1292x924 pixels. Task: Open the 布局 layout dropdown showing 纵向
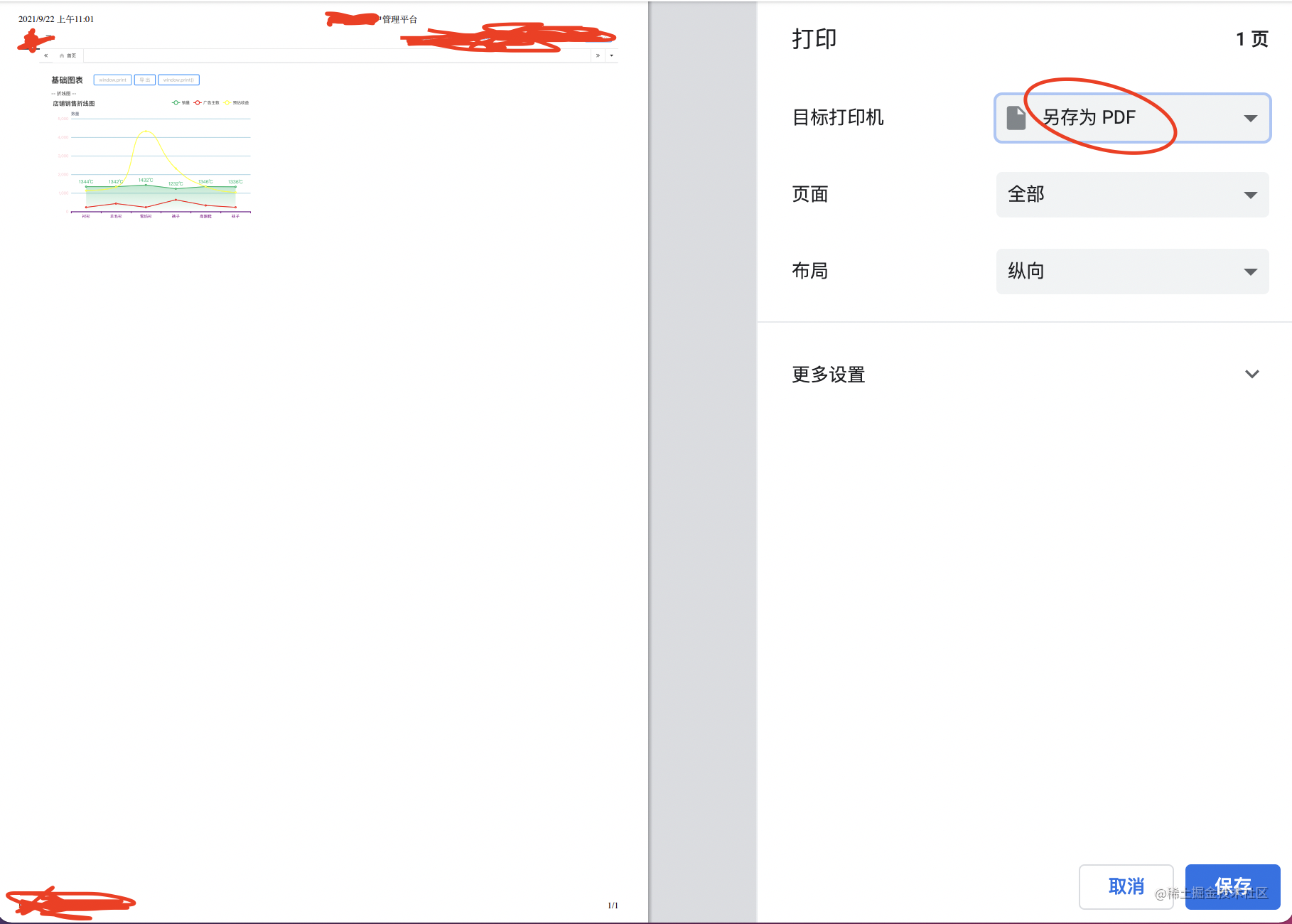(x=1132, y=272)
